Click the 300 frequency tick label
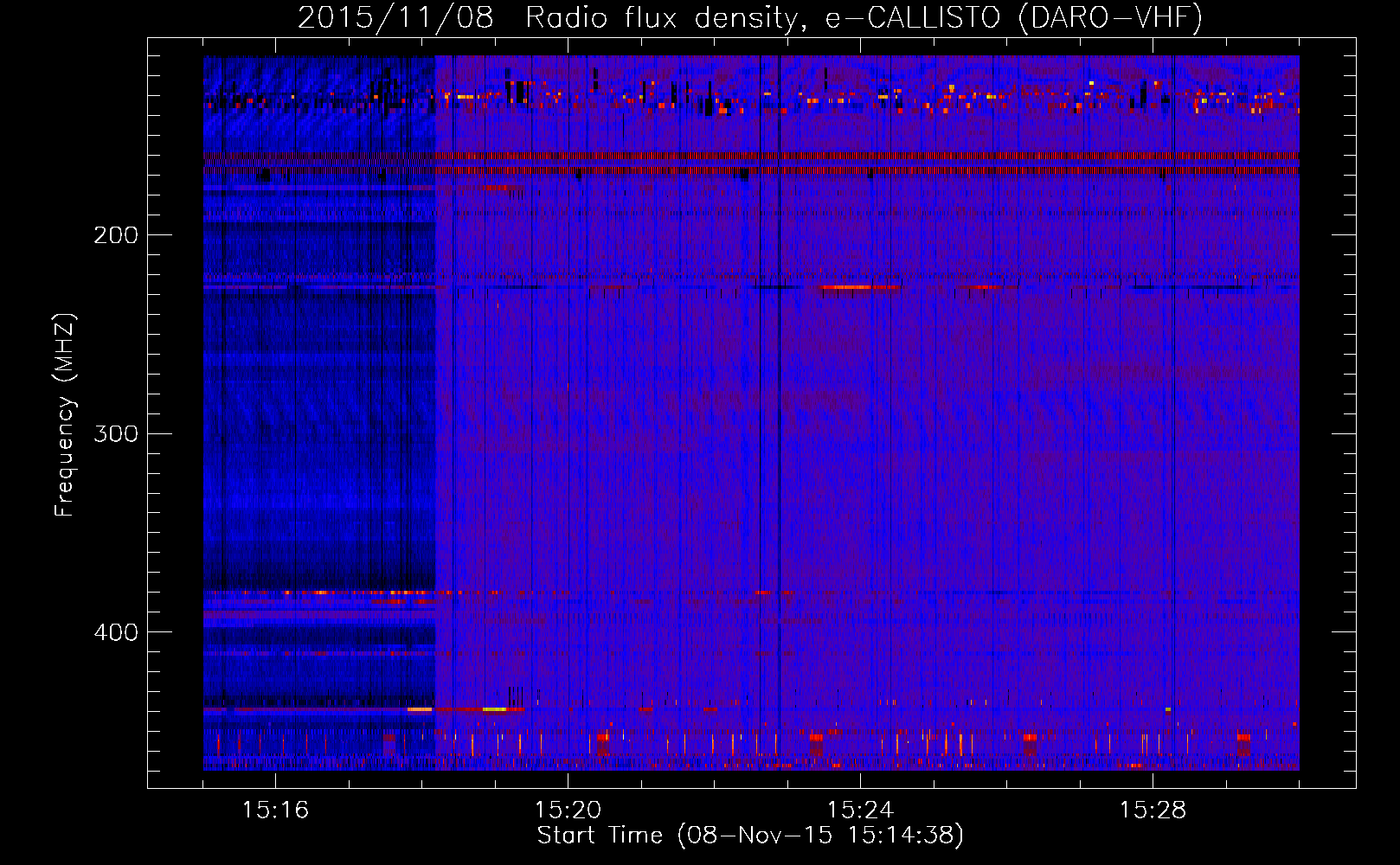The height and width of the screenshot is (865, 1400). click(x=116, y=433)
